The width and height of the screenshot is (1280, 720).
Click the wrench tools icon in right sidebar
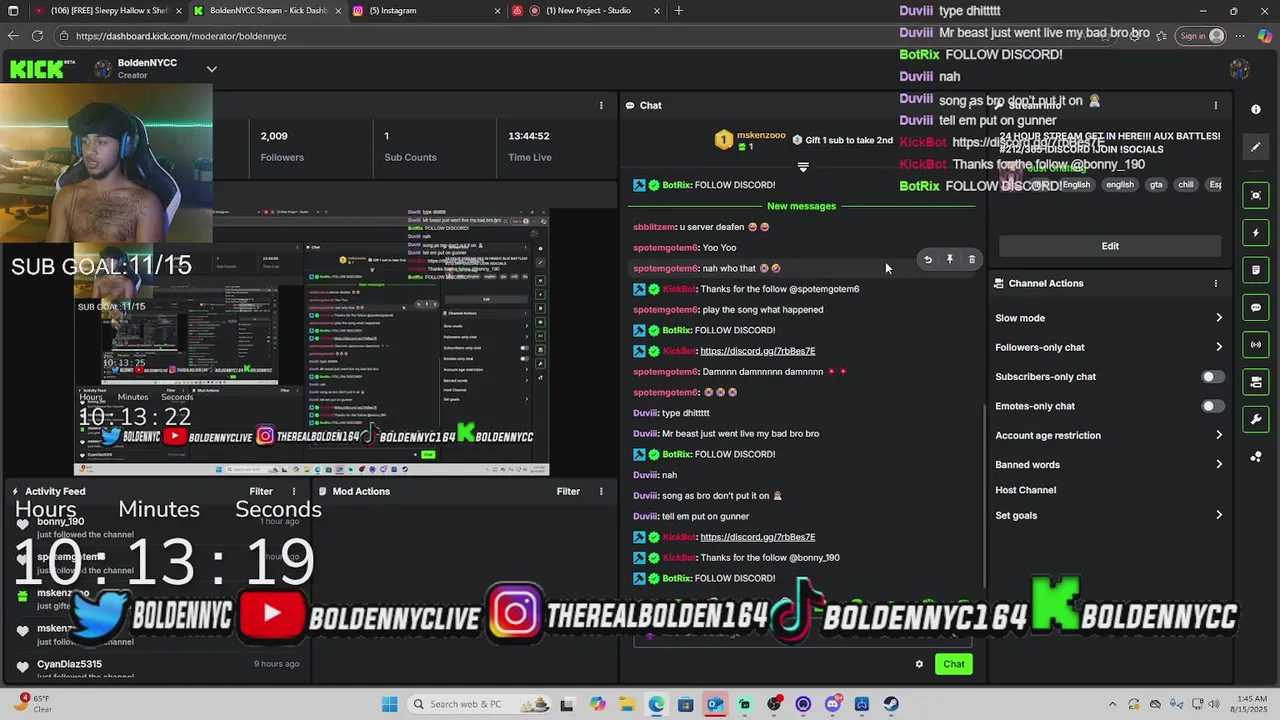[x=1256, y=419]
